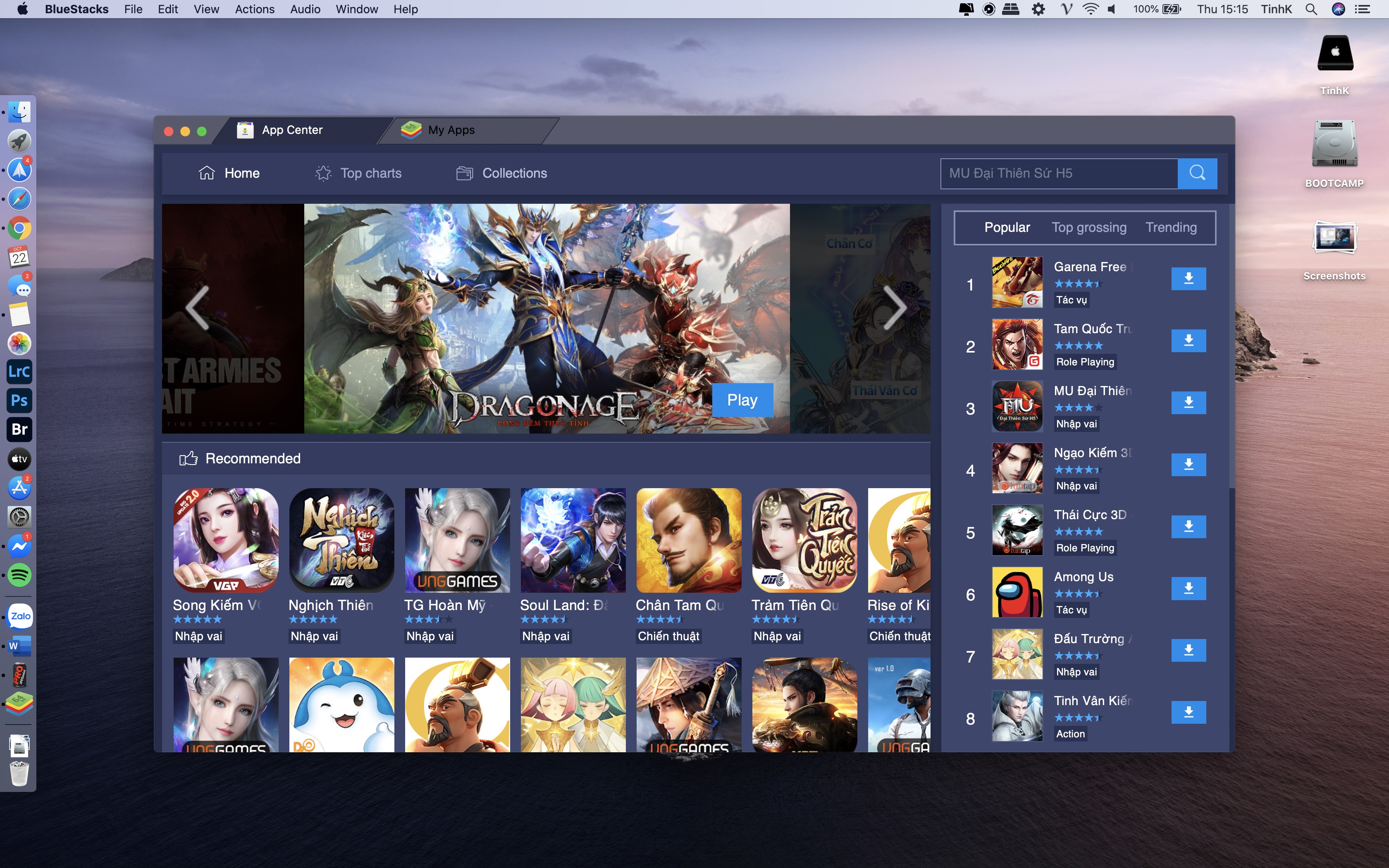Click Tác vụ tag under Among Us
Image resolution: width=1389 pixels, height=868 pixels.
pyautogui.click(x=1071, y=610)
